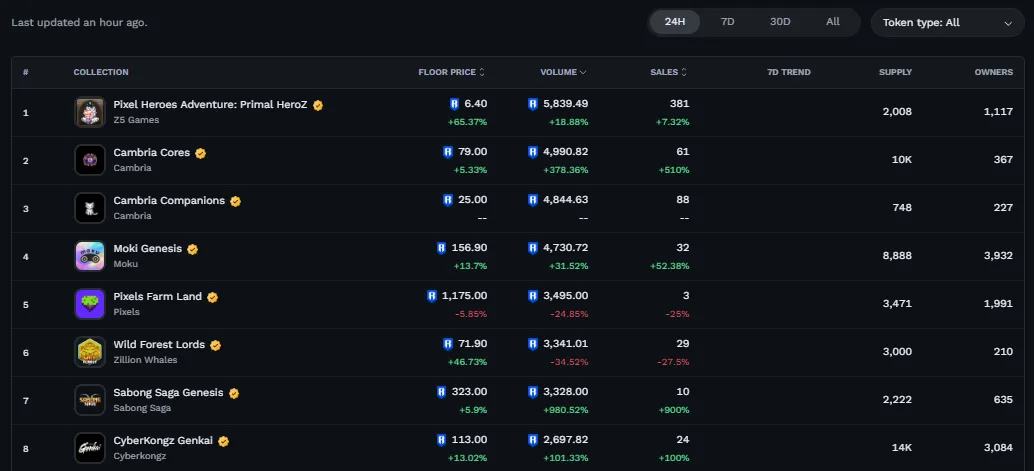Open the Moki Genesis collection link
Viewport: 1034px width, 471px height.
click(x=148, y=249)
